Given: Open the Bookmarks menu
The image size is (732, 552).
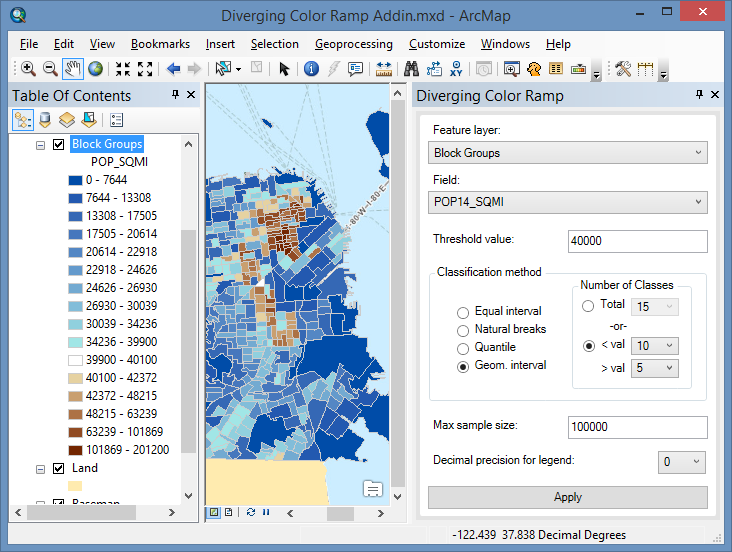Looking at the screenshot, I should [x=160, y=44].
